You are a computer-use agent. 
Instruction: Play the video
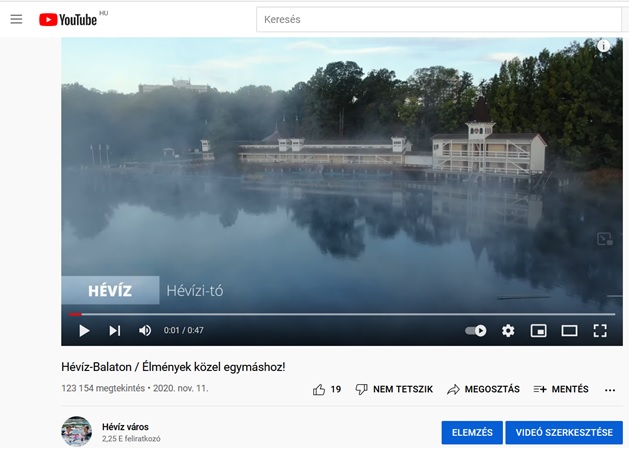[84, 331]
